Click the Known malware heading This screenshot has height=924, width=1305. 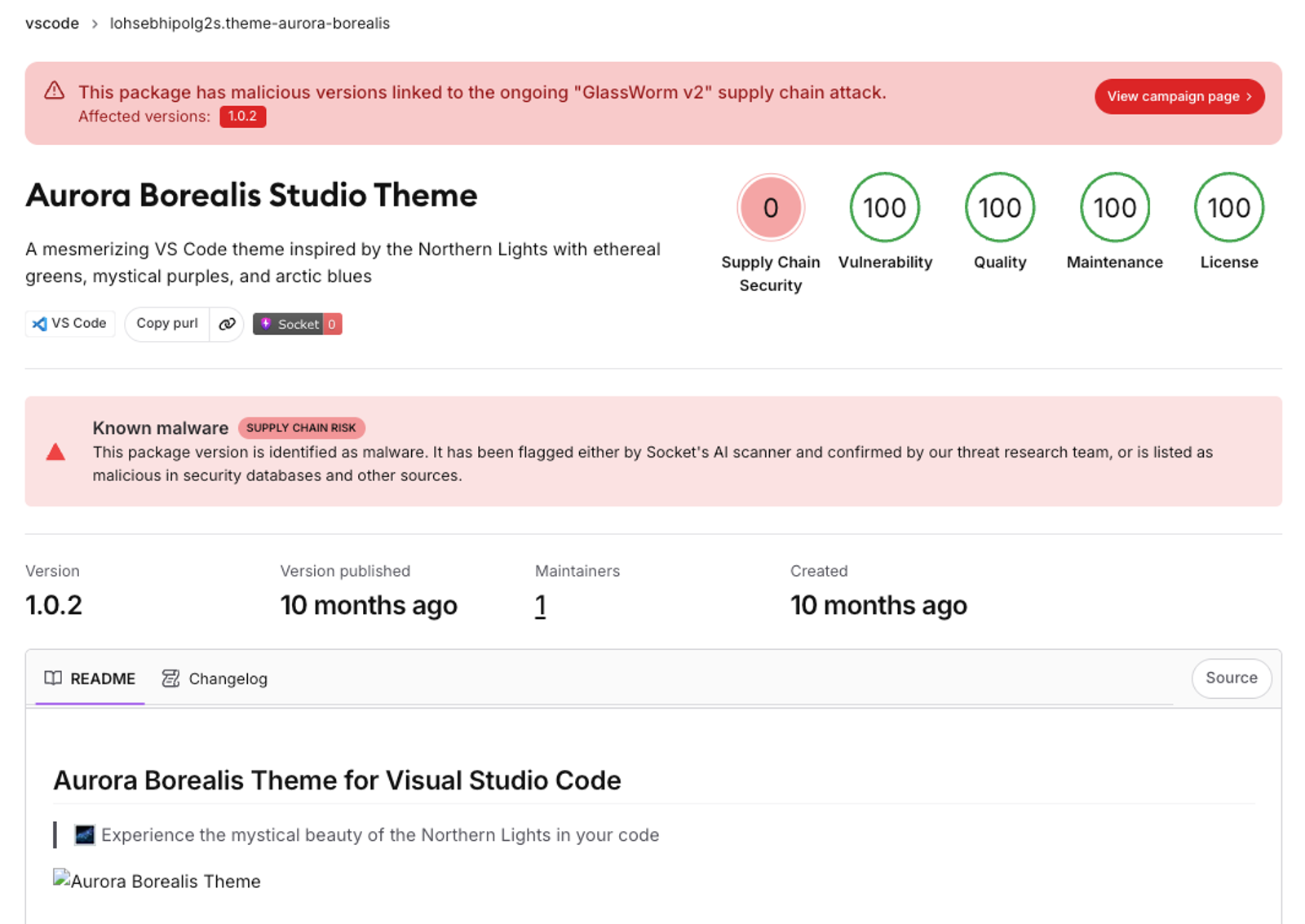tap(160, 428)
